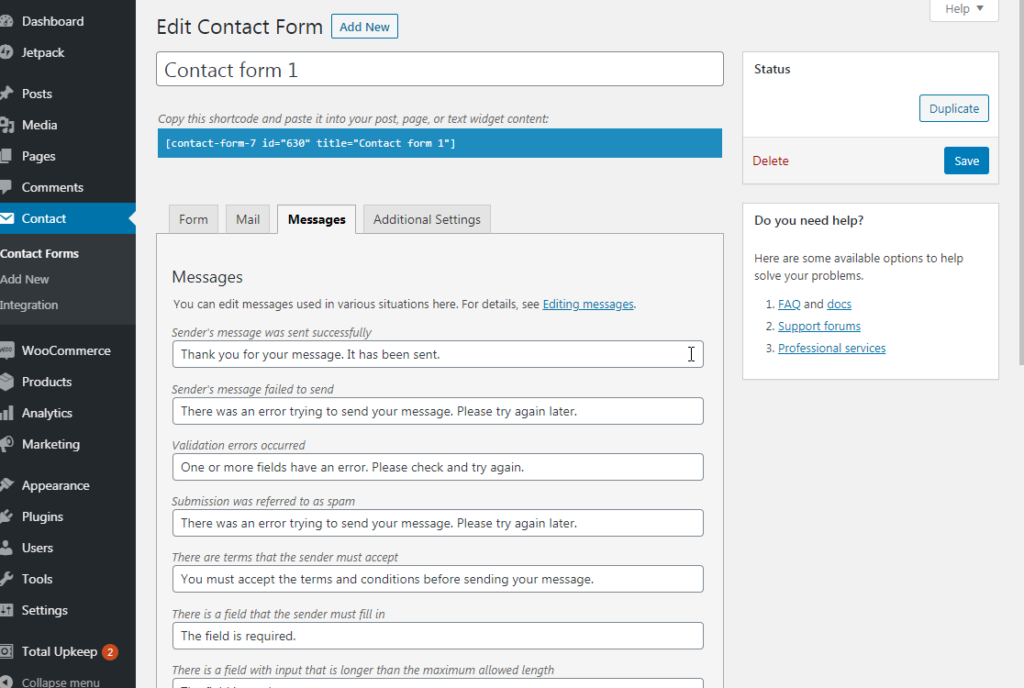Viewport: 1024px width, 688px height.
Task: Expand the Help dropdown panel
Action: point(964,9)
